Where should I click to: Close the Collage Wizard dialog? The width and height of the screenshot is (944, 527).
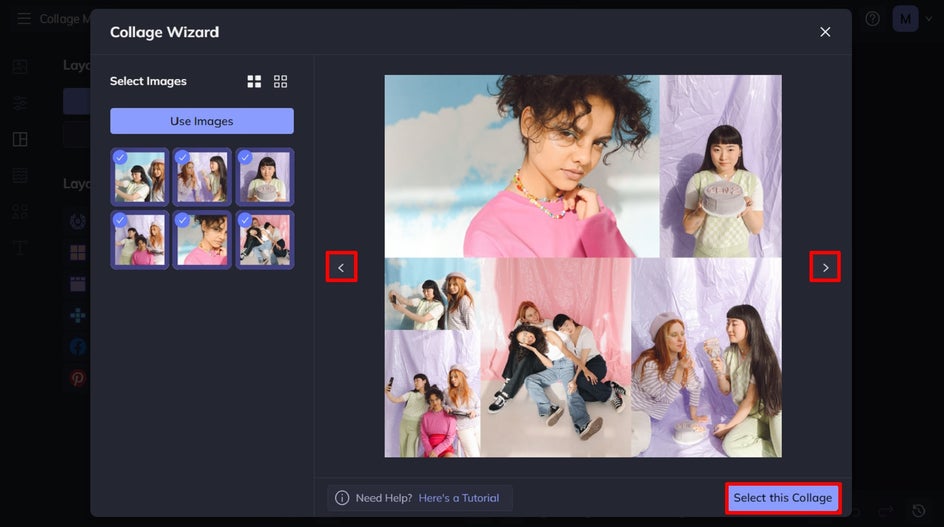coord(825,32)
